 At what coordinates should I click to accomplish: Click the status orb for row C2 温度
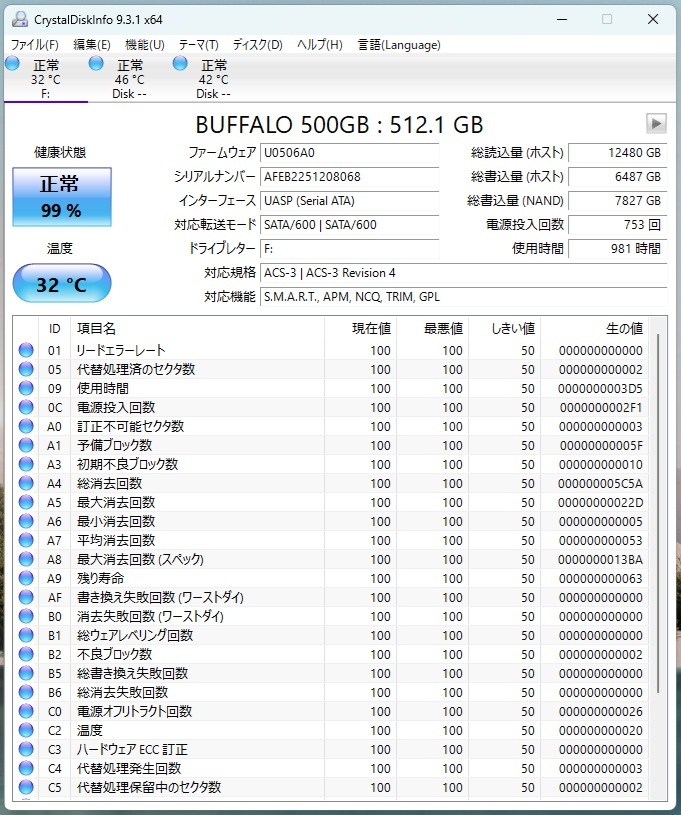tap(26, 730)
